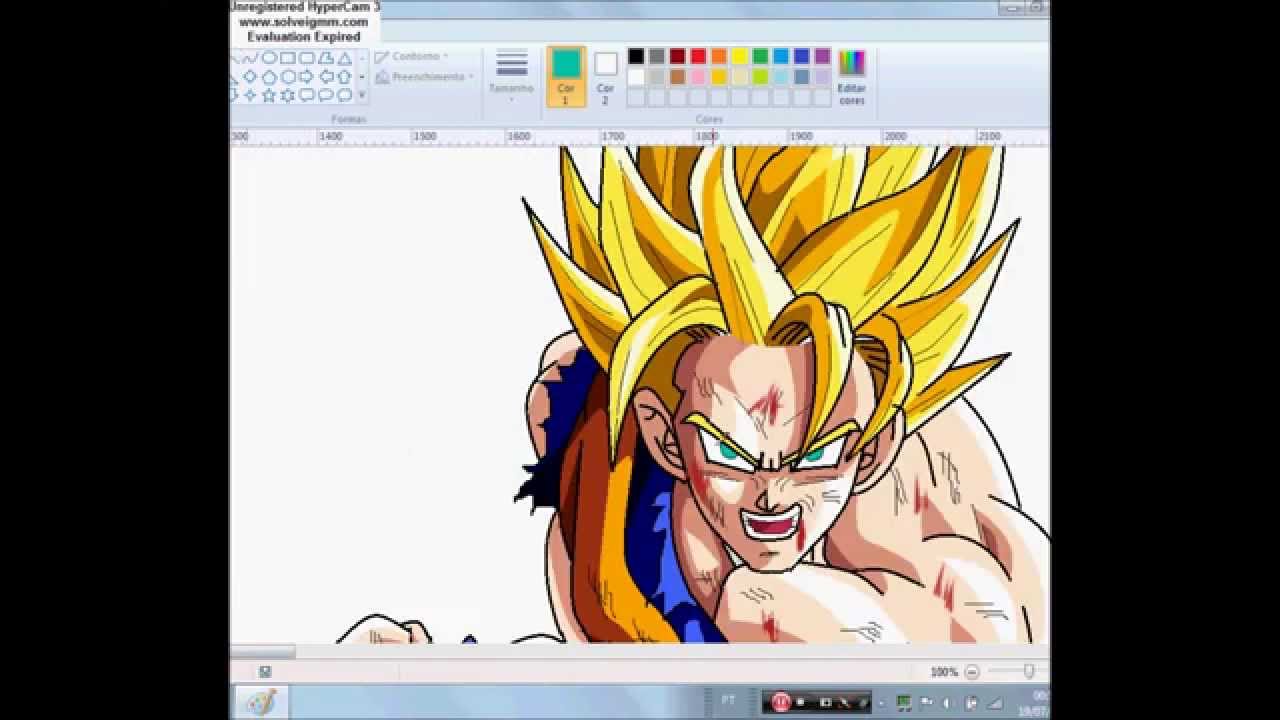The image size is (1280, 720).
Task: Select the Five-point star shape
Action: pyautogui.click(x=269, y=96)
